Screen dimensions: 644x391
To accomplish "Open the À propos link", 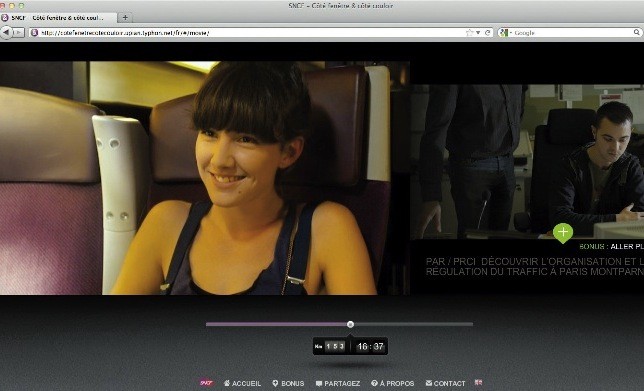I will click(393, 383).
